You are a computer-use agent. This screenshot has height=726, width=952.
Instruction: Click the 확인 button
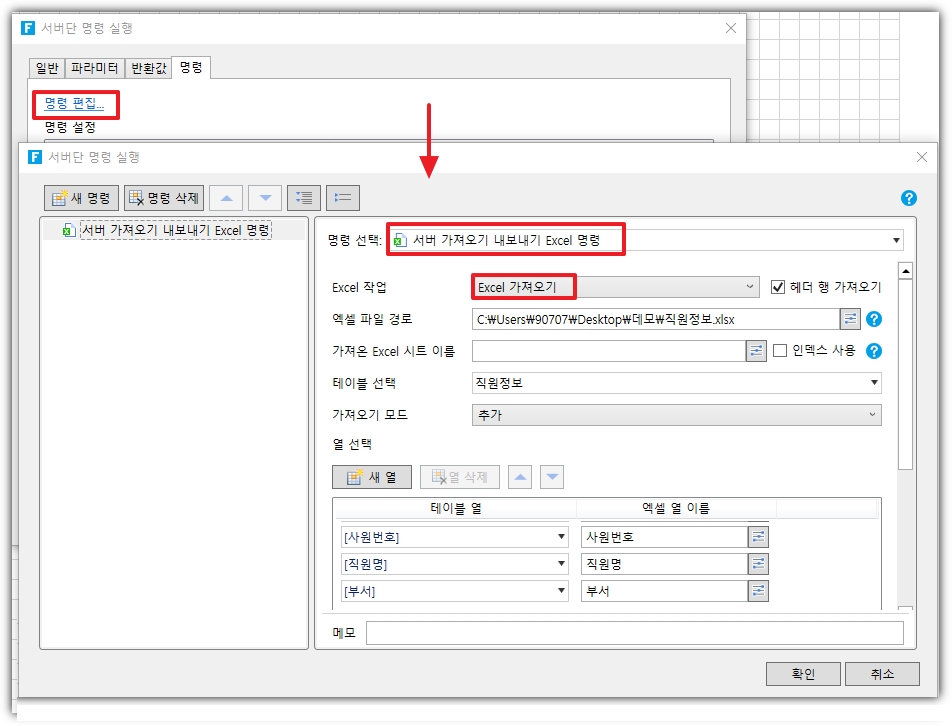point(803,674)
